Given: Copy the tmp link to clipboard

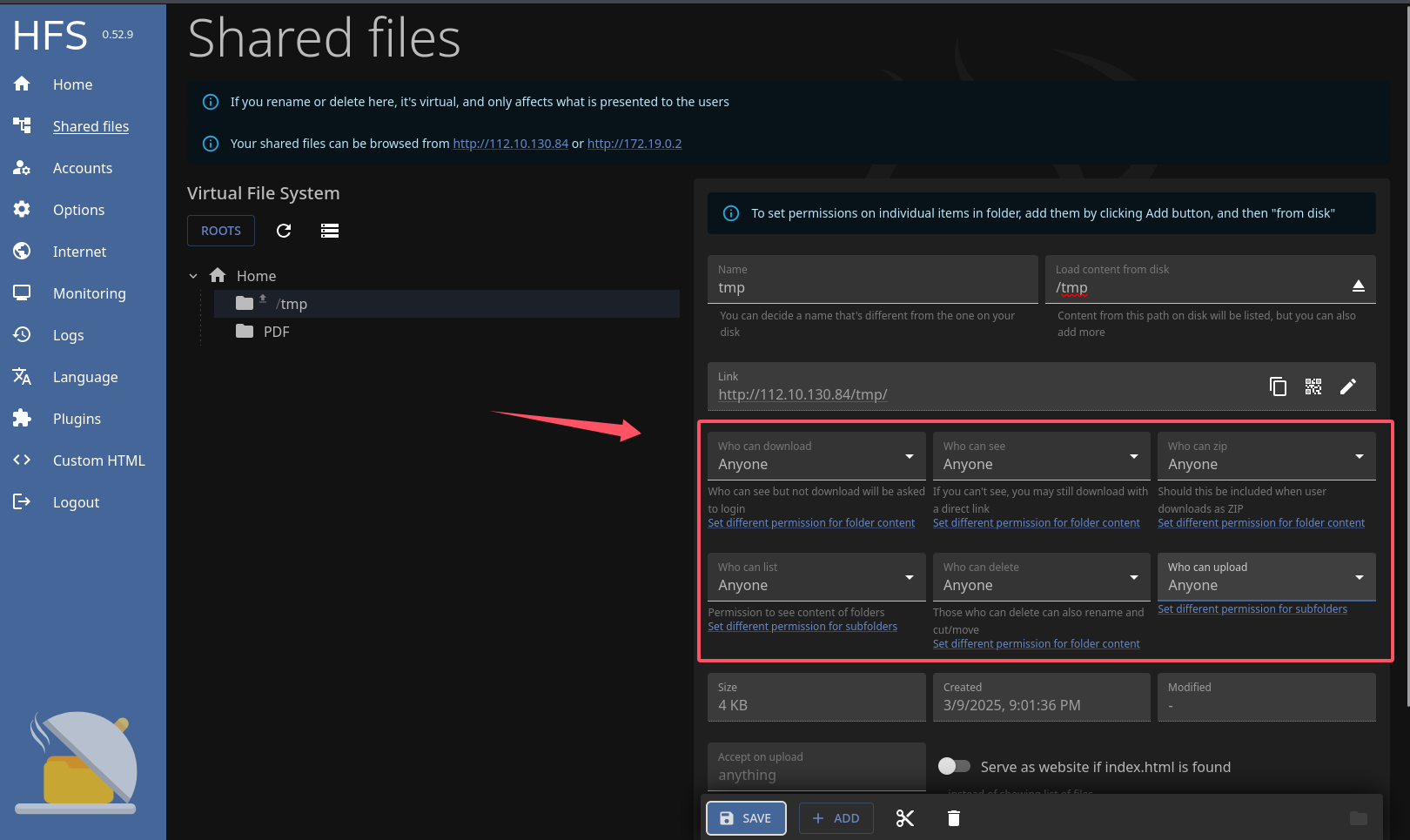Looking at the screenshot, I should 1278,386.
